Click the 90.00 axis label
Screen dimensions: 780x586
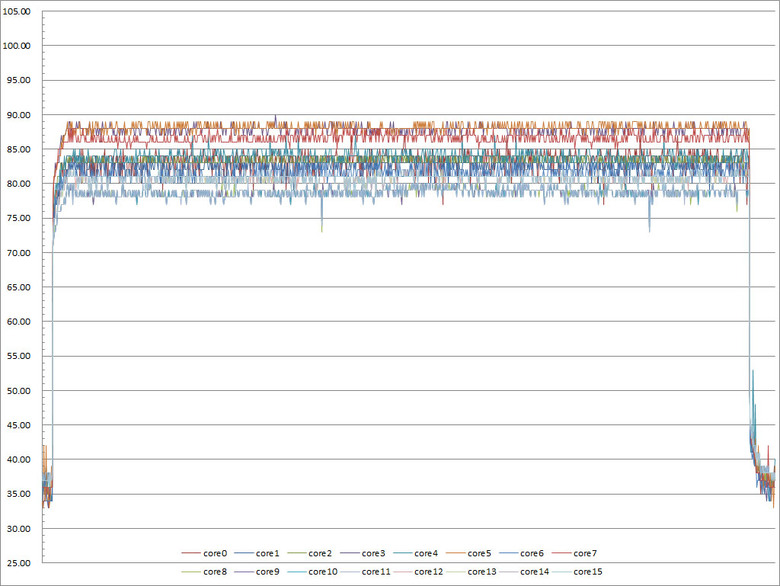point(18,115)
